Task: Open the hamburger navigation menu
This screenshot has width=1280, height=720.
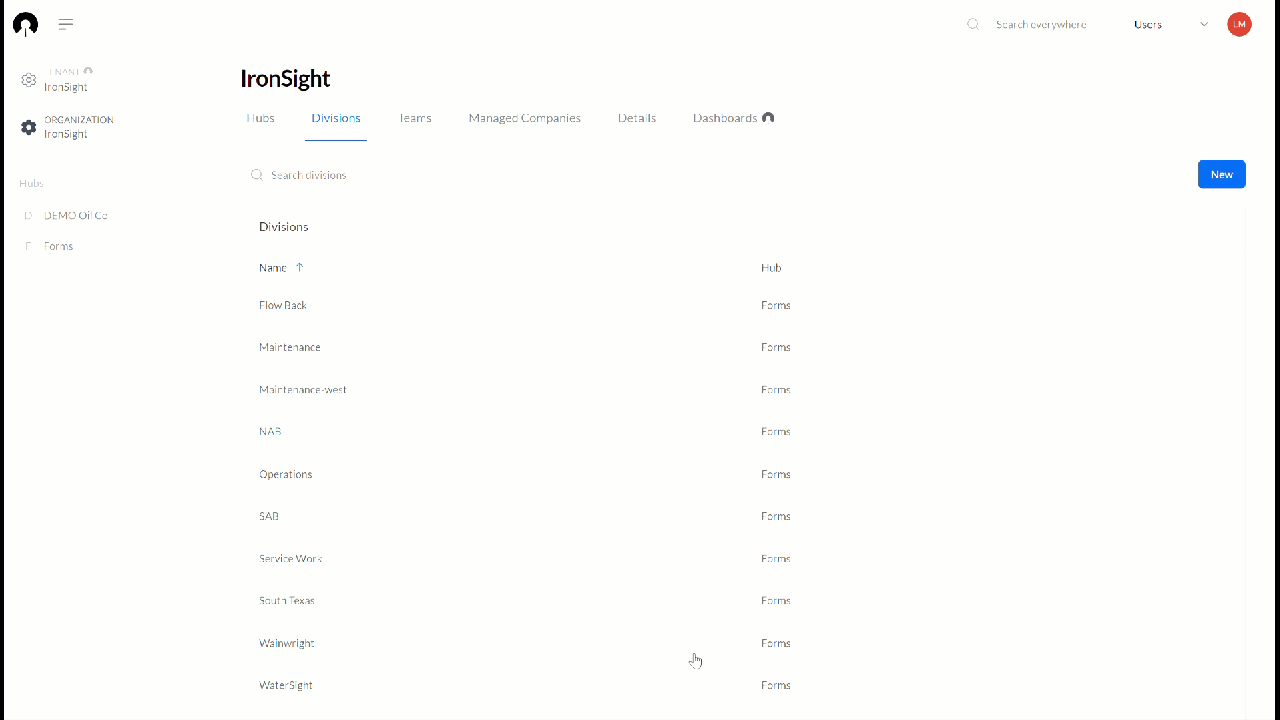Action: pyautogui.click(x=66, y=24)
